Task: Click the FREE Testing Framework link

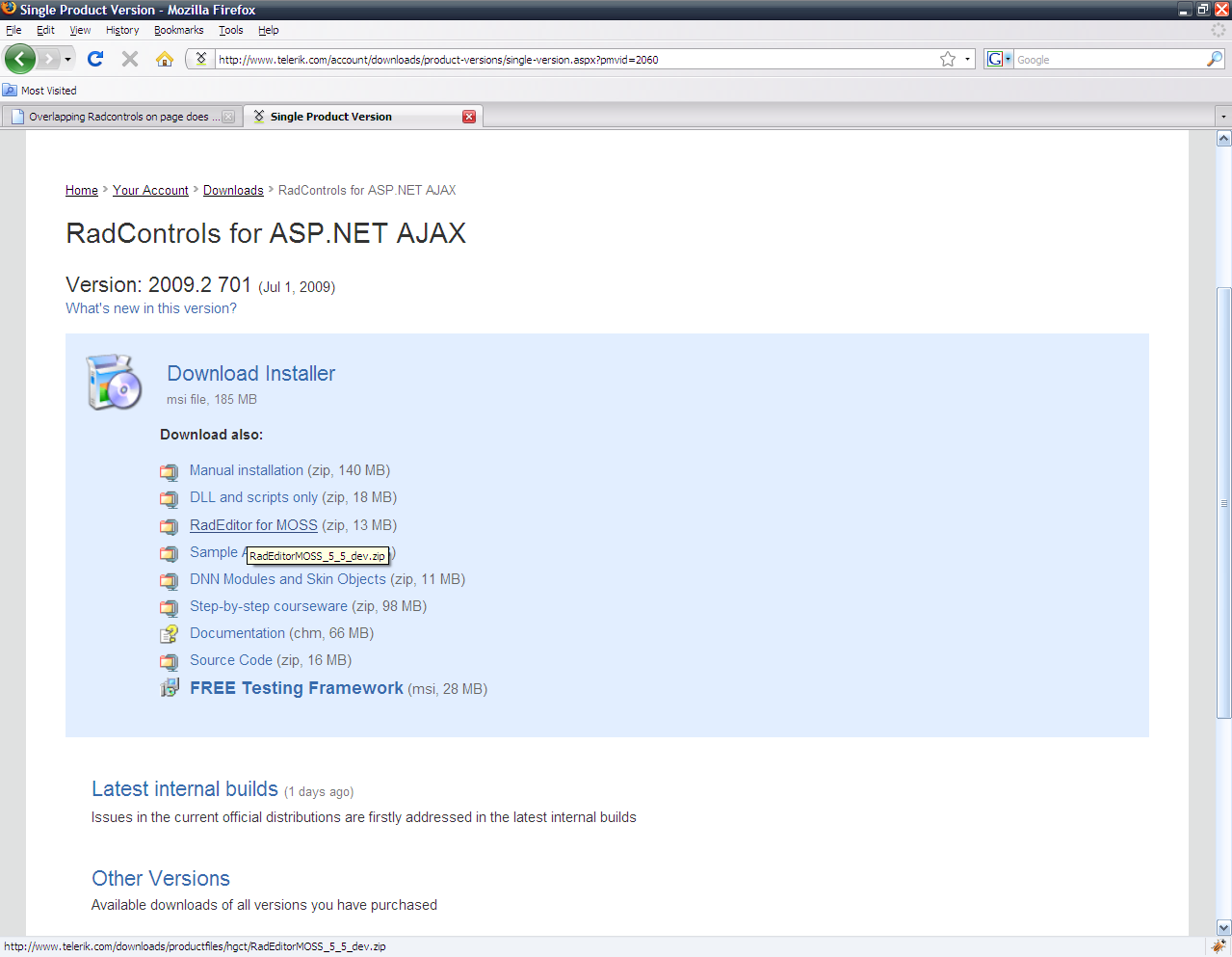Action: tap(297, 688)
